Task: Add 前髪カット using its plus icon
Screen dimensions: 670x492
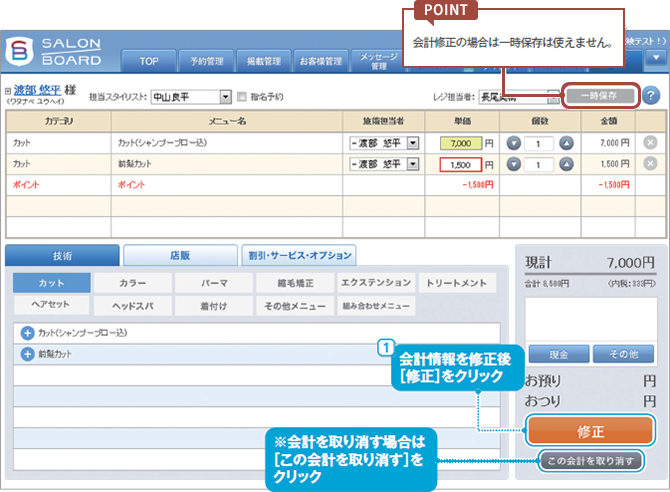Action: point(27,354)
